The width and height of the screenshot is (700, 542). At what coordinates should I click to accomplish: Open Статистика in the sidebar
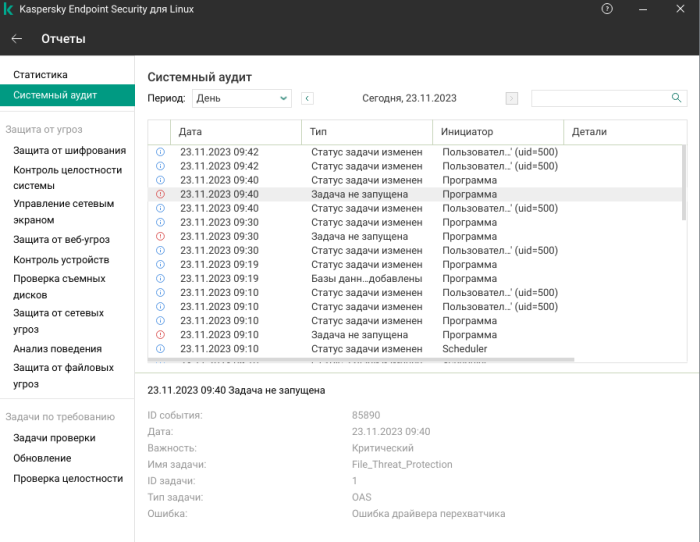click(x=40, y=75)
